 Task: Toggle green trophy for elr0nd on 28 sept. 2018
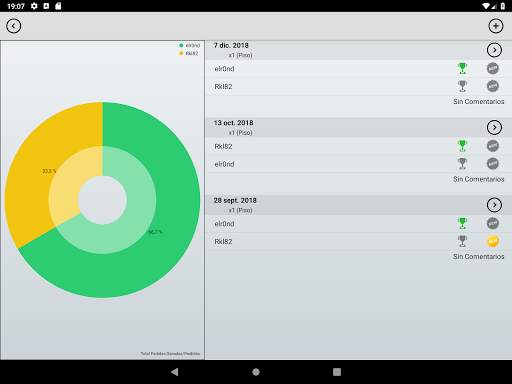(x=462, y=223)
